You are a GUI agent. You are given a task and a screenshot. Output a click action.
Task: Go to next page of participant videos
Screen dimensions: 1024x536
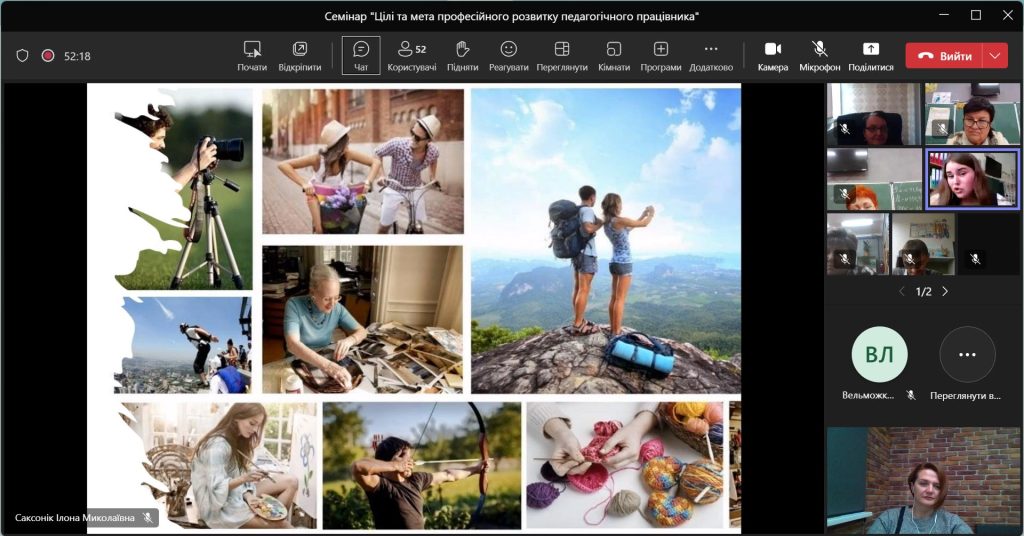pyautogui.click(x=945, y=291)
